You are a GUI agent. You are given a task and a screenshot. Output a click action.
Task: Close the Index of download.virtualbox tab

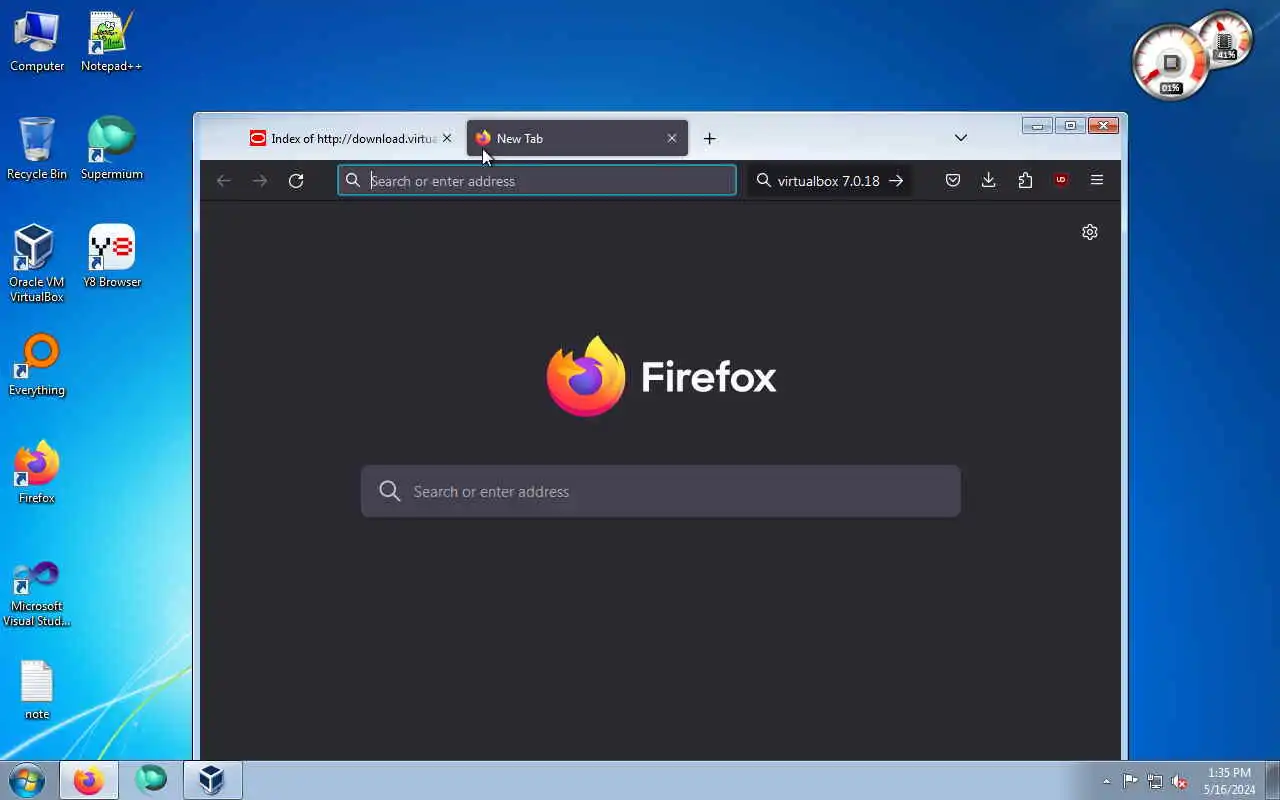click(x=447, y=138)
